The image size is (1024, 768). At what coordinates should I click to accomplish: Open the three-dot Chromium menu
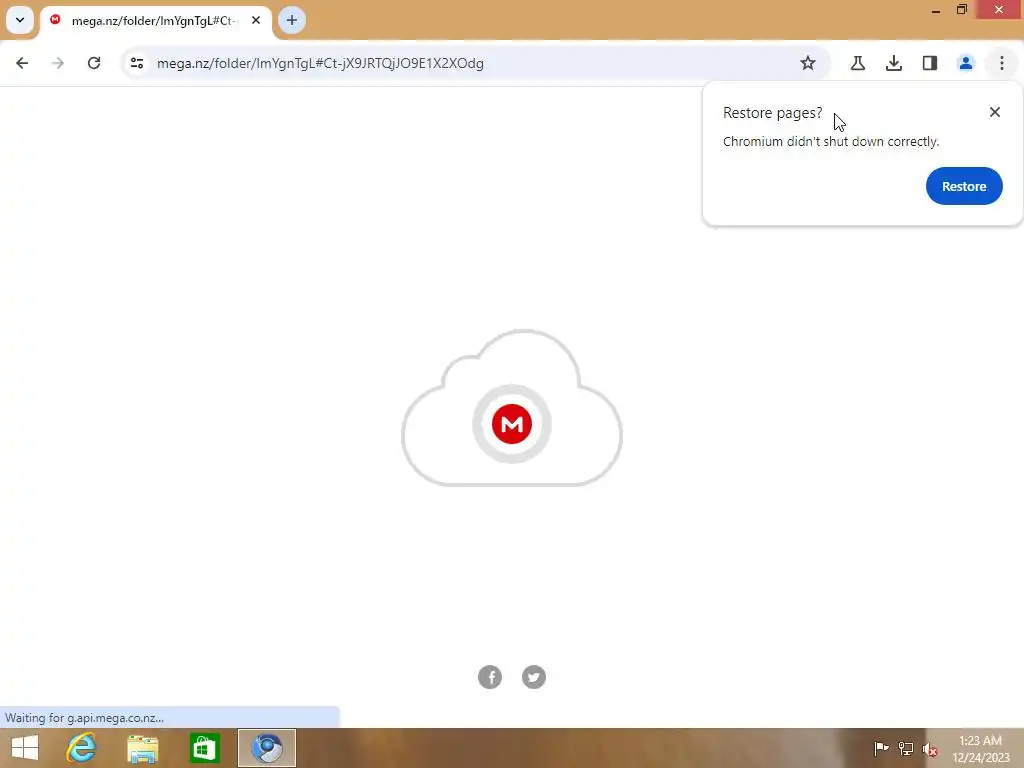(1002, 63)
